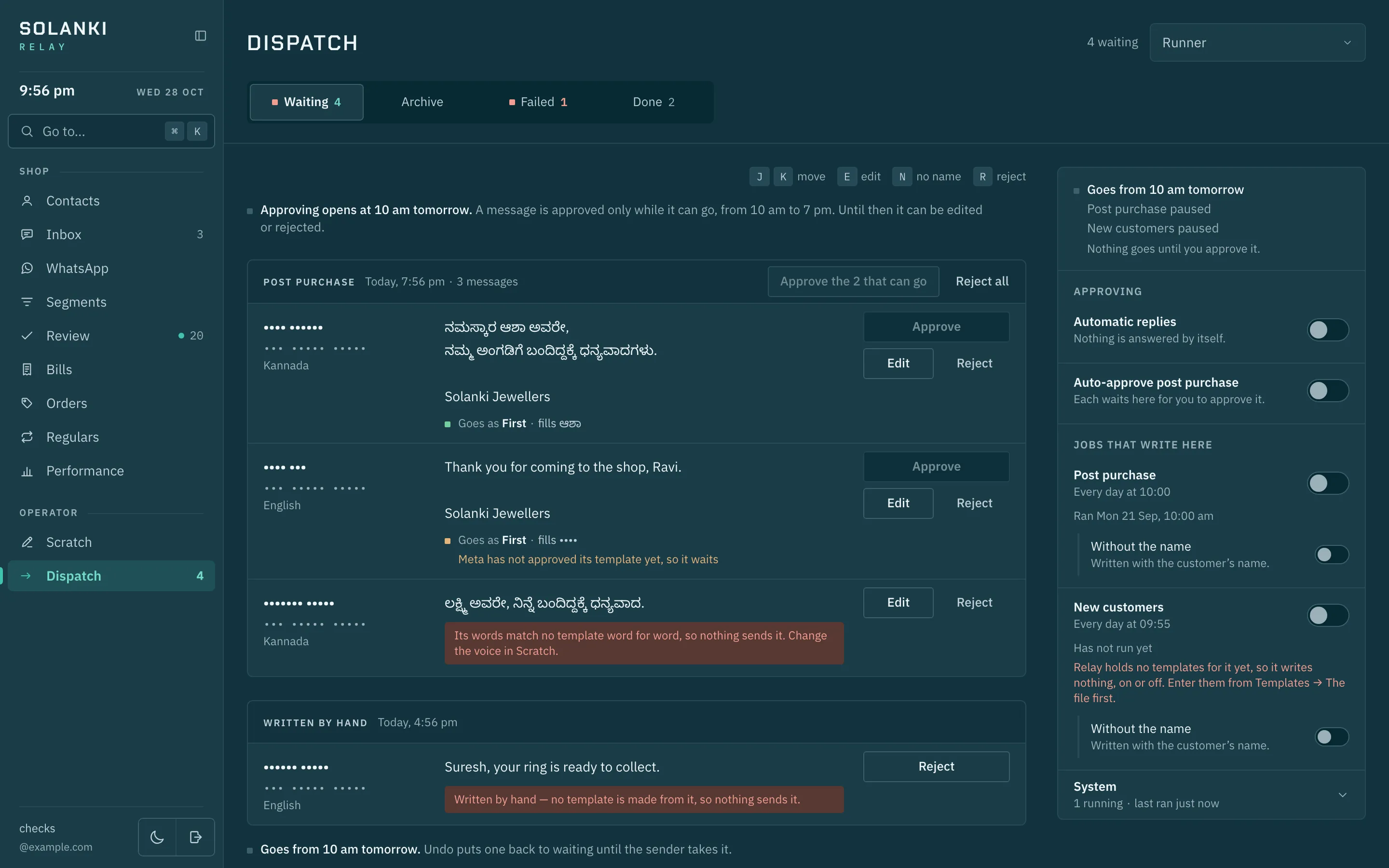Click the Orders tag icon
Screen dimensions: 1389x868
[27, 403]
